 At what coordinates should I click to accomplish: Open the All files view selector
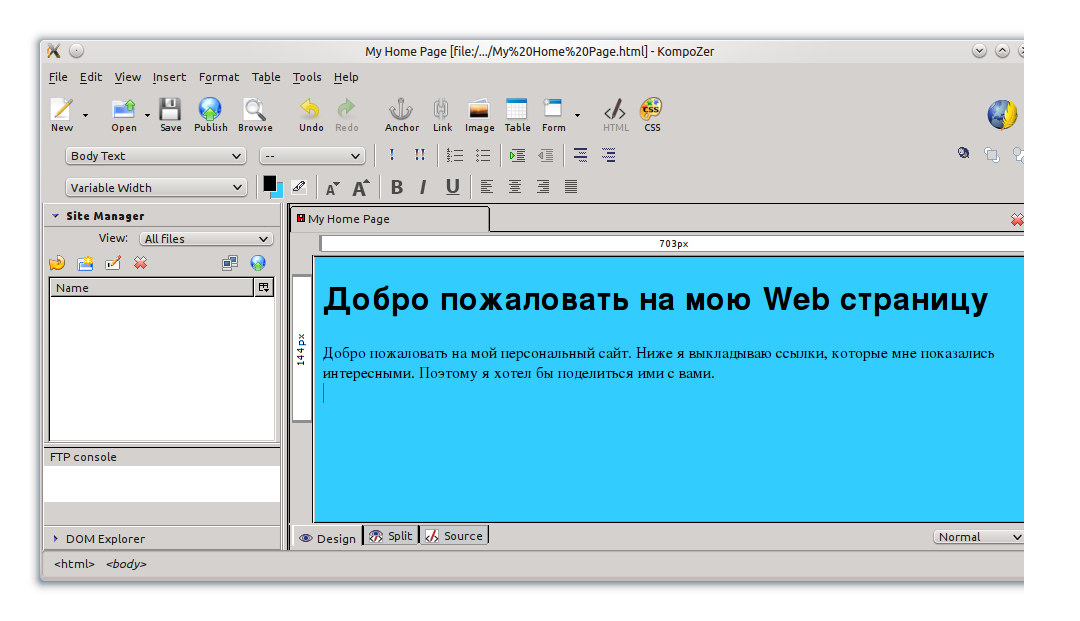pos(206,238)
